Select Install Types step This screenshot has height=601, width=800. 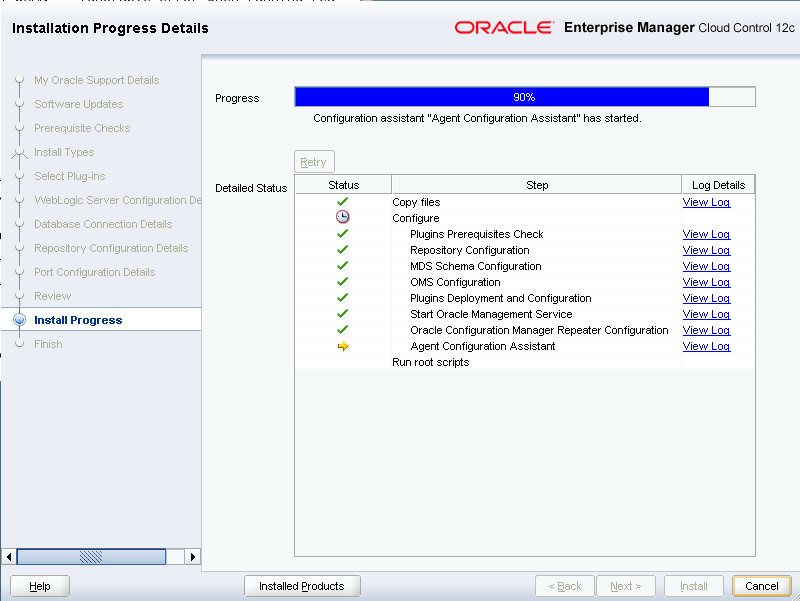[x=64, y=152]
